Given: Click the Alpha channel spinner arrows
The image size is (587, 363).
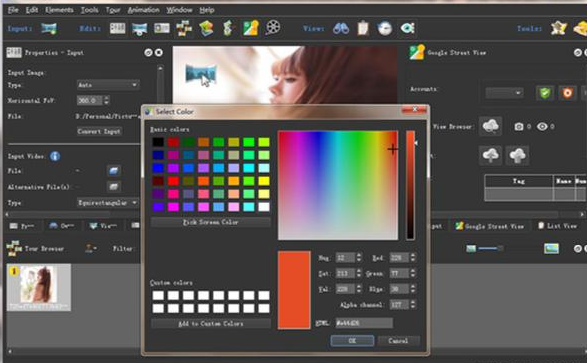Looking at the screenshot, I should [413, 305].
